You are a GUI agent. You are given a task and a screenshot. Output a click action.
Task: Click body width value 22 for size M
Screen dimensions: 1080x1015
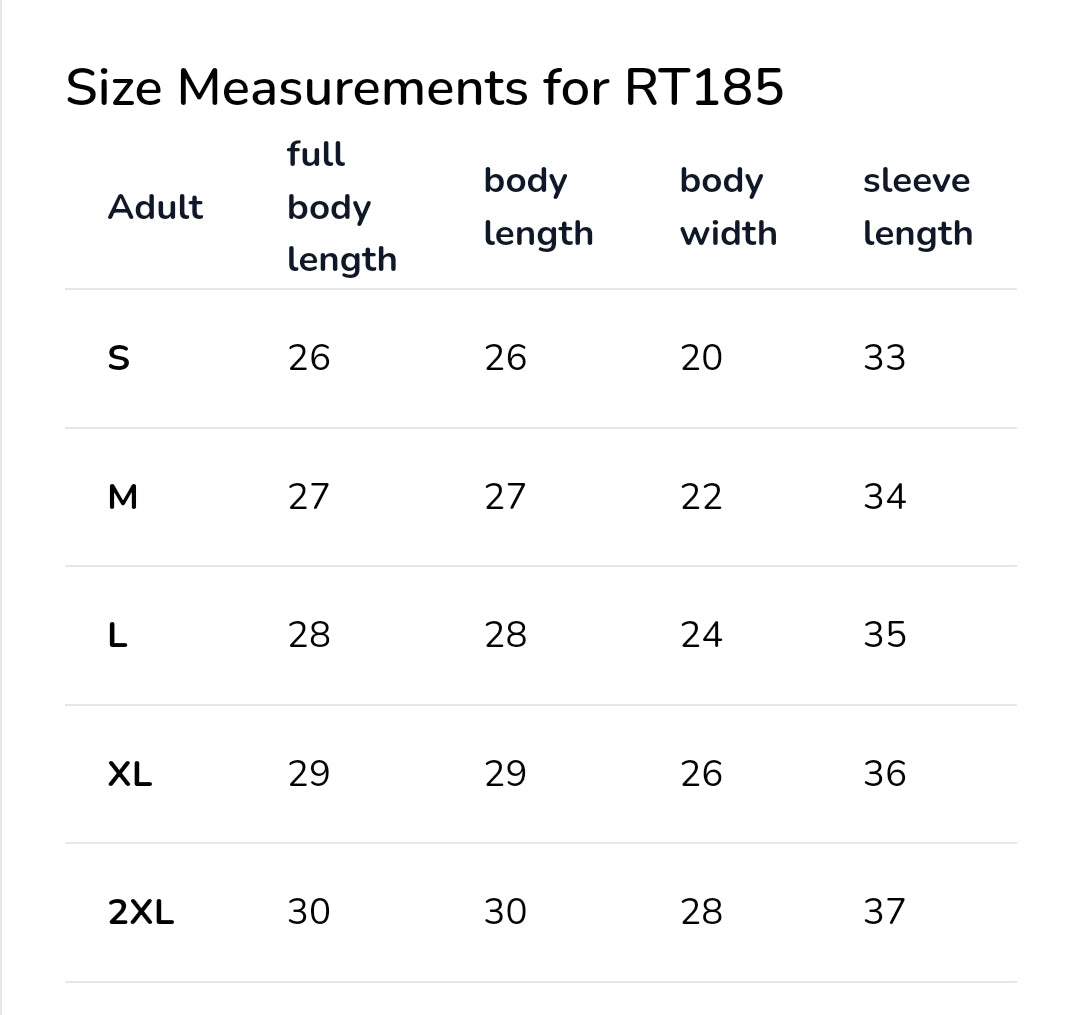coord(701,496)
